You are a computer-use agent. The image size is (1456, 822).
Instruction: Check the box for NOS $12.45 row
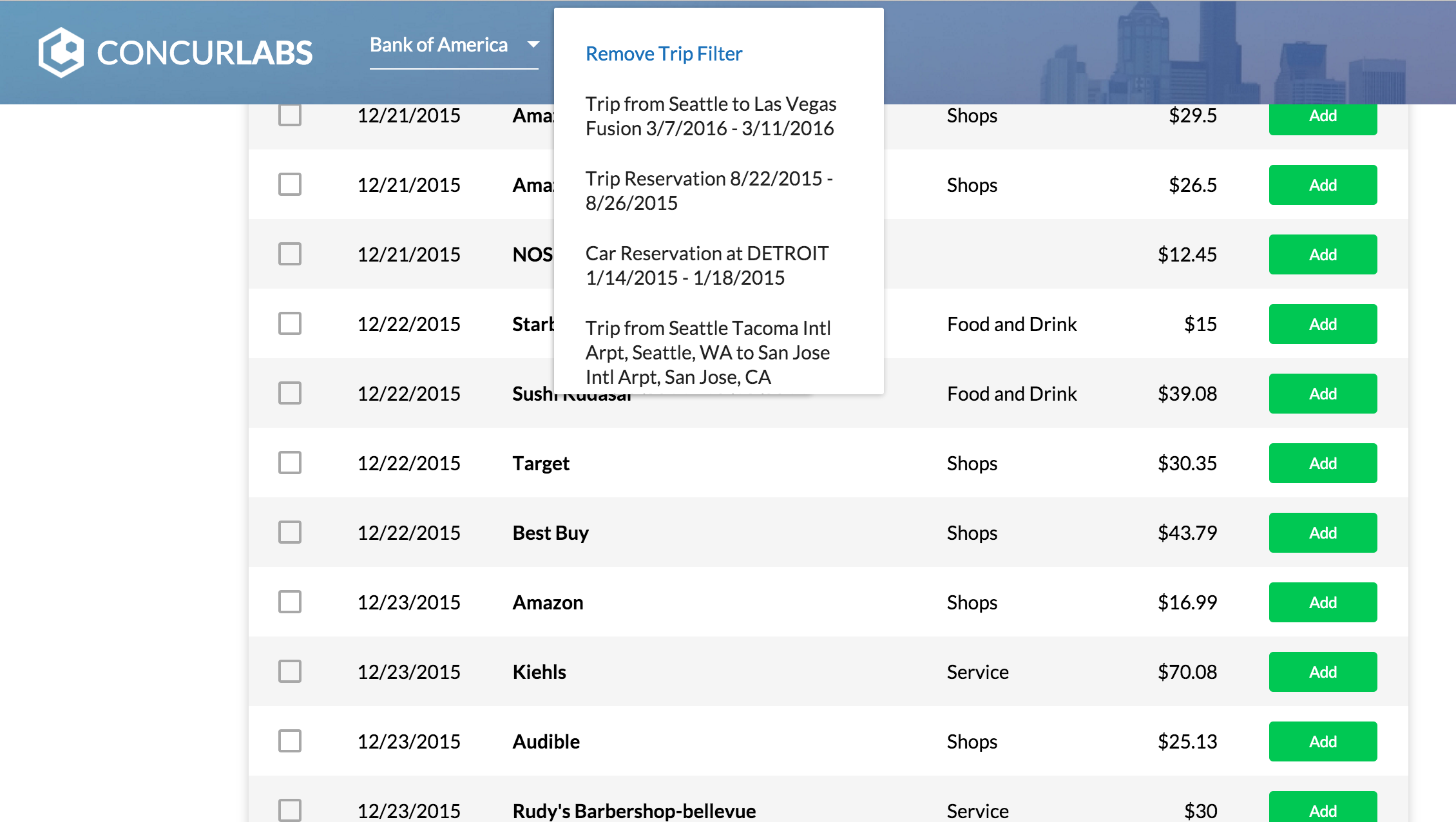[290, 254]
